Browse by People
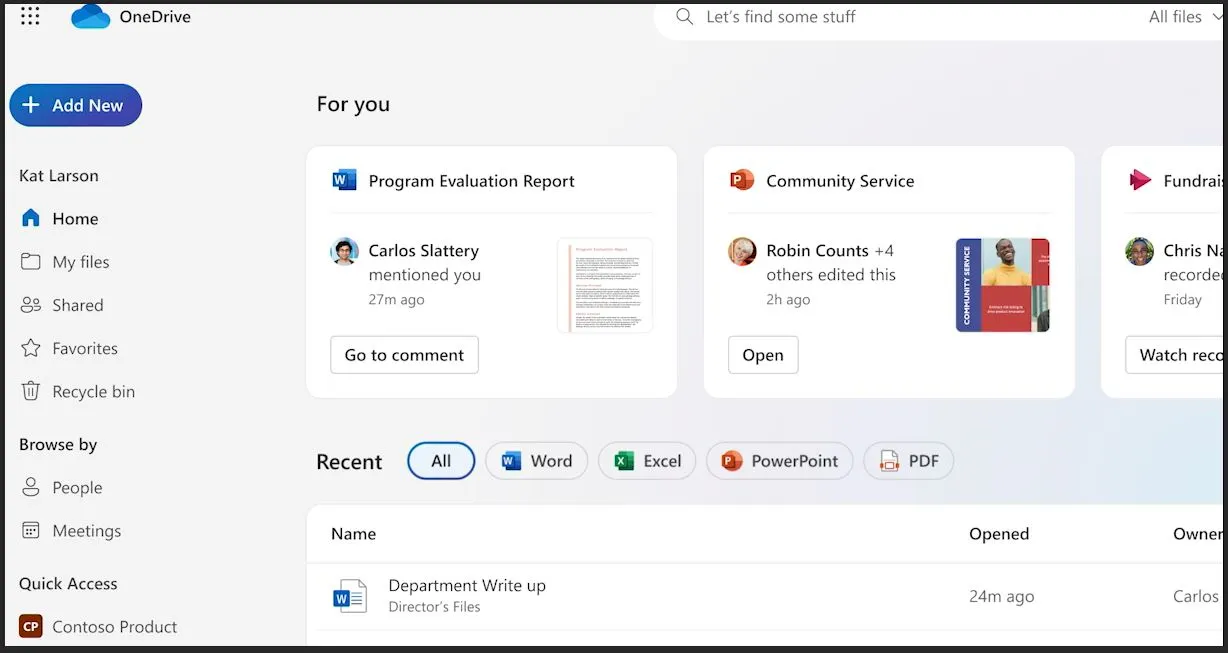The height and width of the screenshot is (653, 1228). coord(77,488)
